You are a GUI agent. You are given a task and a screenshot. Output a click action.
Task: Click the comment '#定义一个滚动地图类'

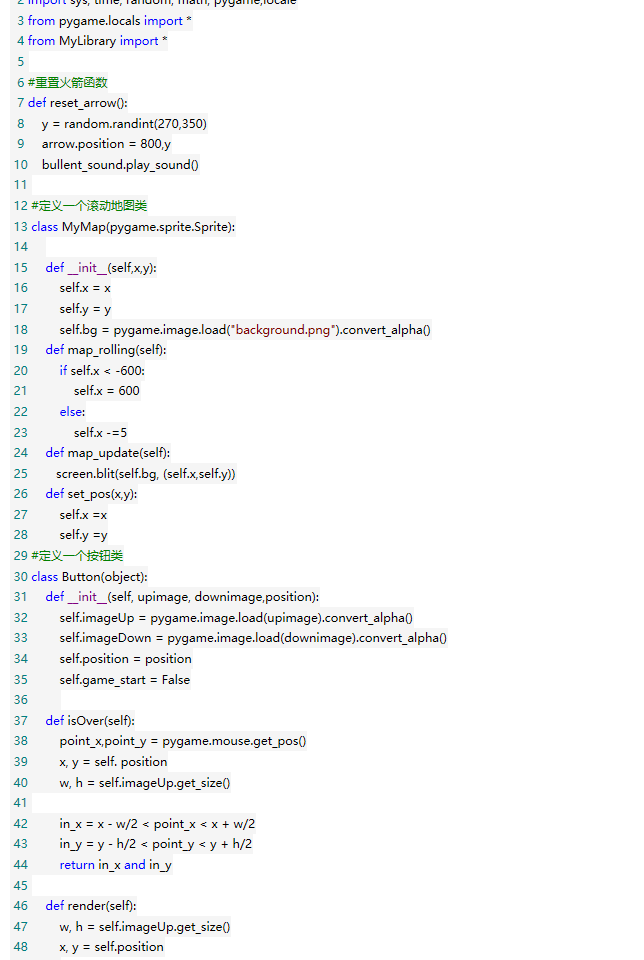pyautogui.click(x=89, y=206)
